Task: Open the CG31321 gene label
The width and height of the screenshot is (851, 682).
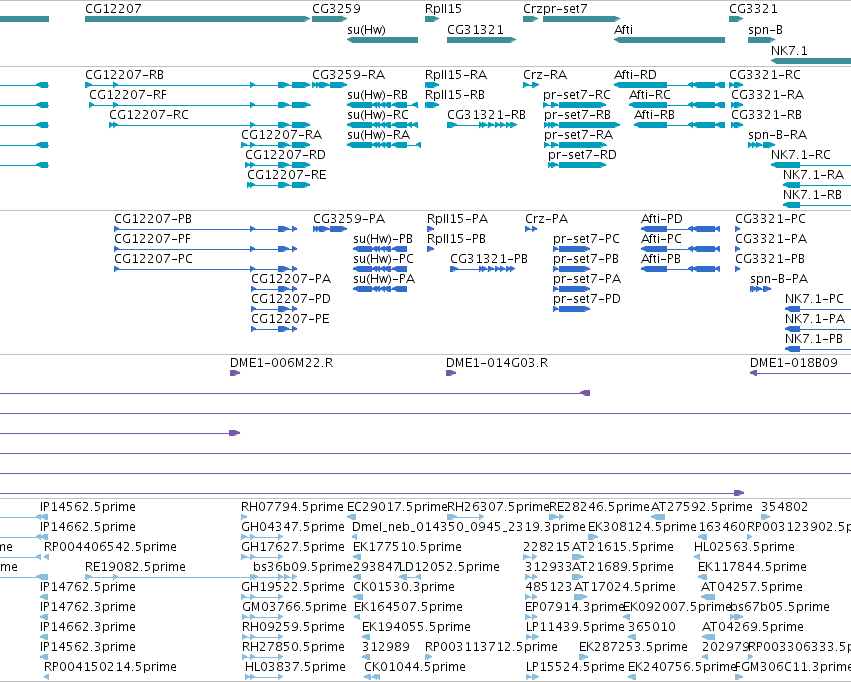Action: pyautogui.click(x=475, y=29)
